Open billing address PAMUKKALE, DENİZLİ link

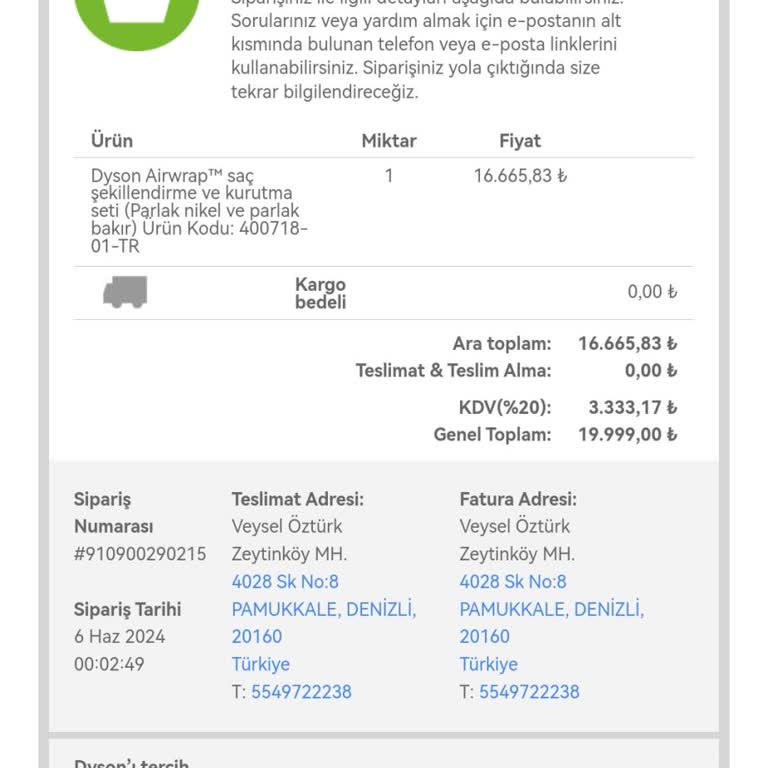552,609
